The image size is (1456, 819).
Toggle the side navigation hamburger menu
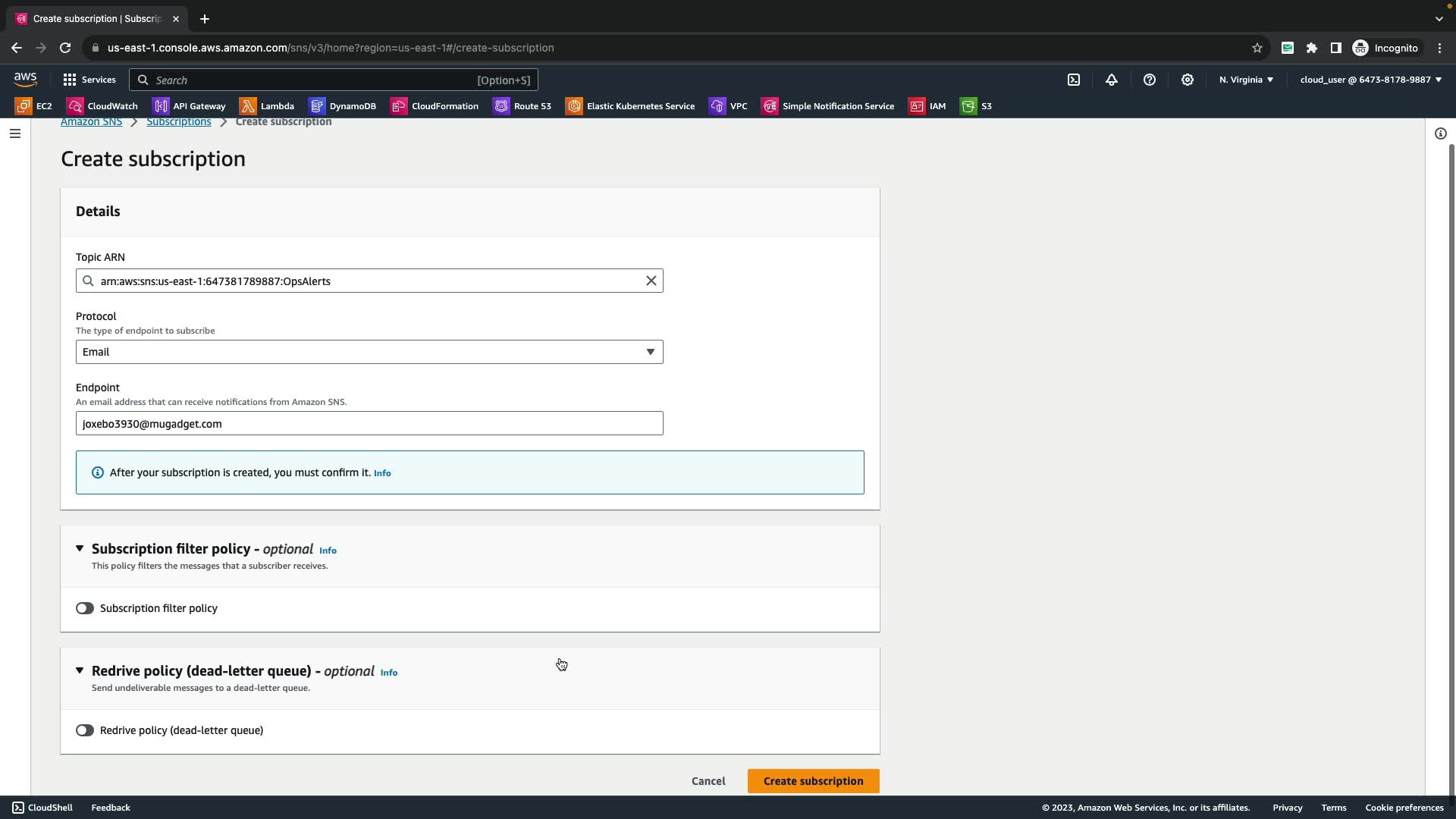[x=15, y=133]
